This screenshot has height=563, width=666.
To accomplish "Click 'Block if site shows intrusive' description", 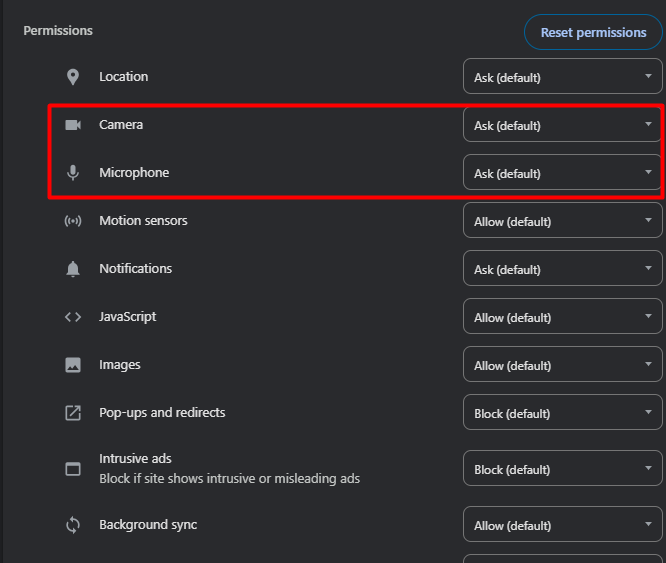I will click(x=229, y=479).
